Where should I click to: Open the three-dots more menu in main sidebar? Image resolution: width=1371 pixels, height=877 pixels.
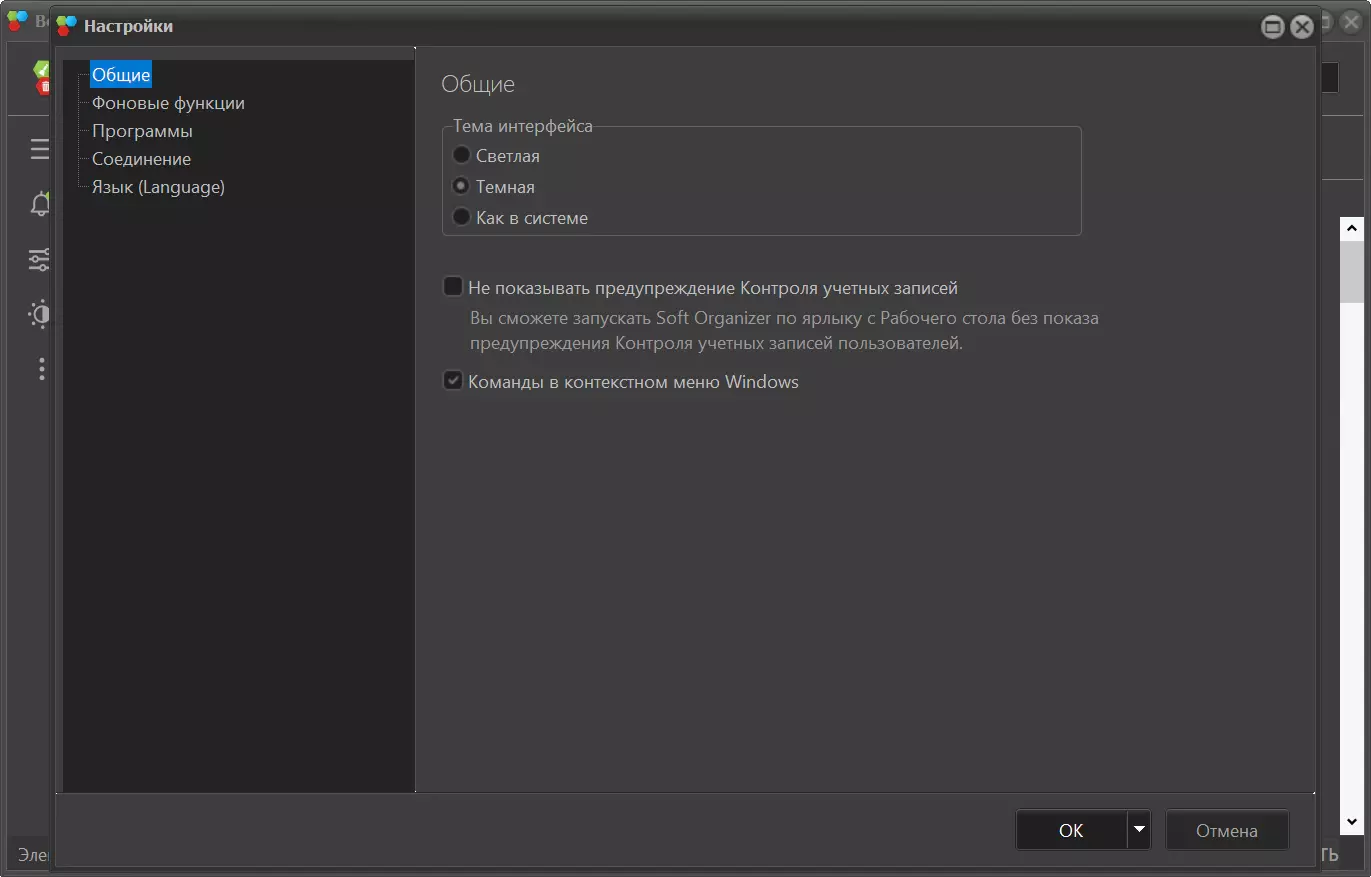(41, 369)
